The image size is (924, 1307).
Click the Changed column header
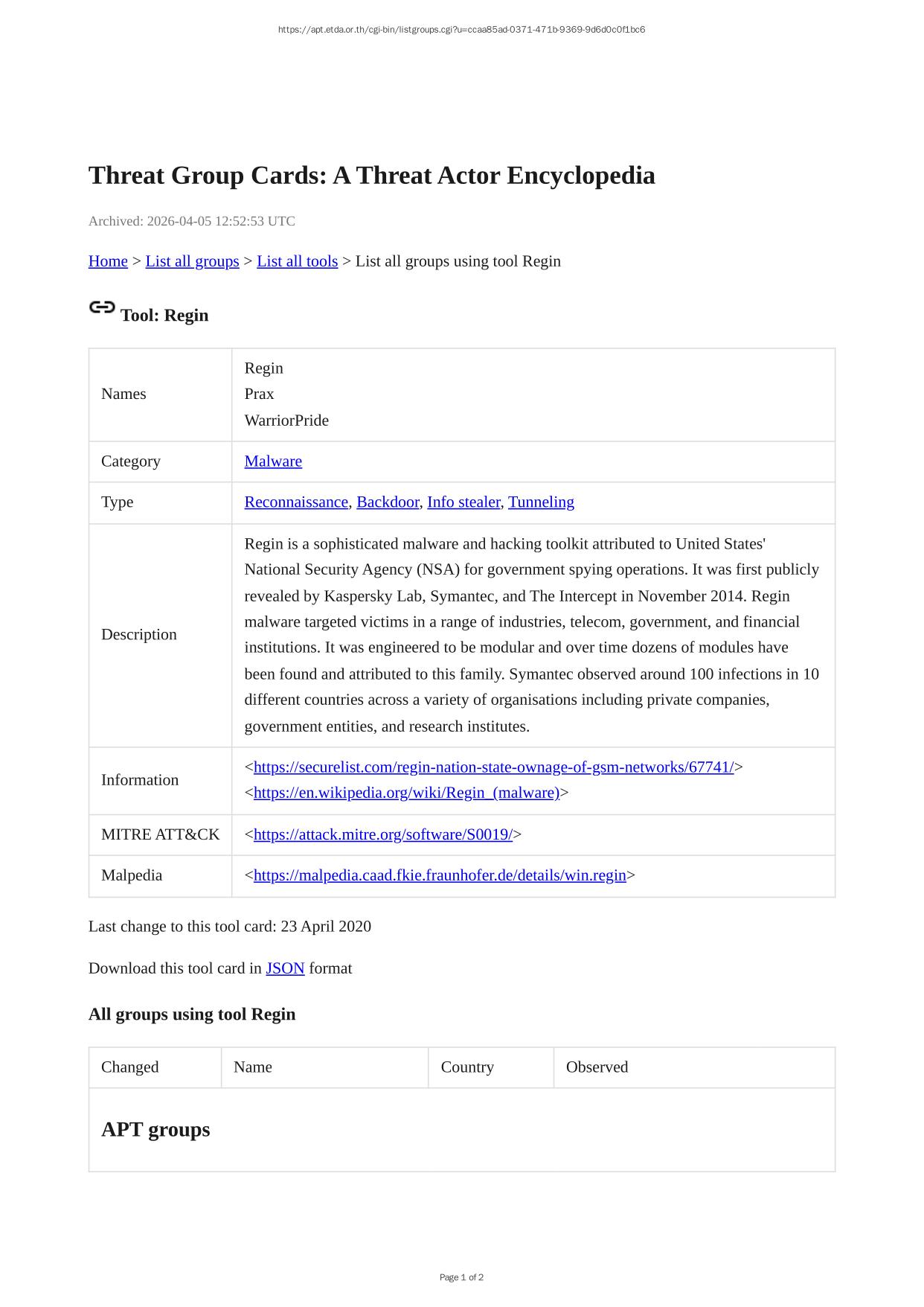pos(130,1067)
